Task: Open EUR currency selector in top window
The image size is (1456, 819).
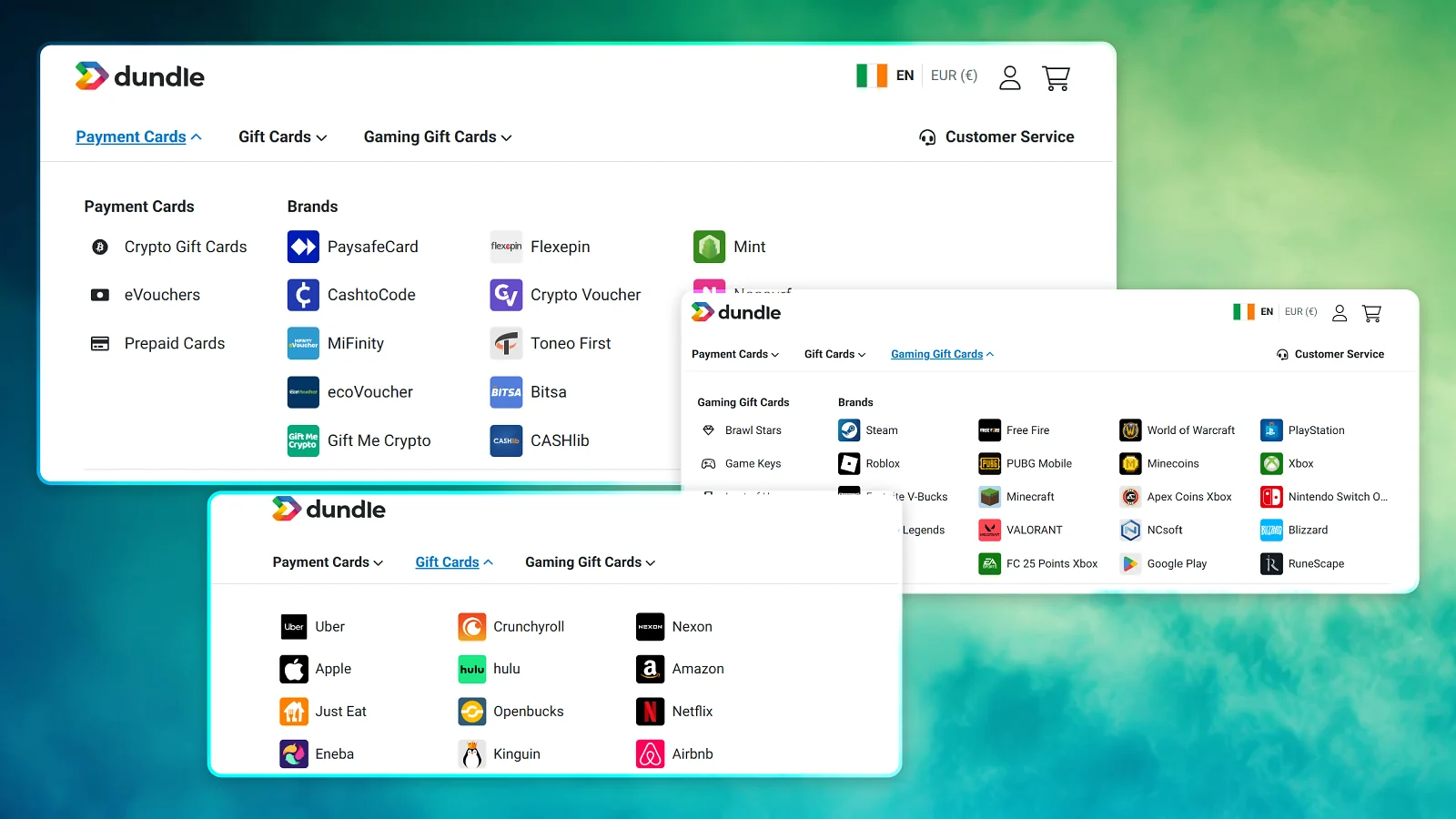Action: pos(954,76)
